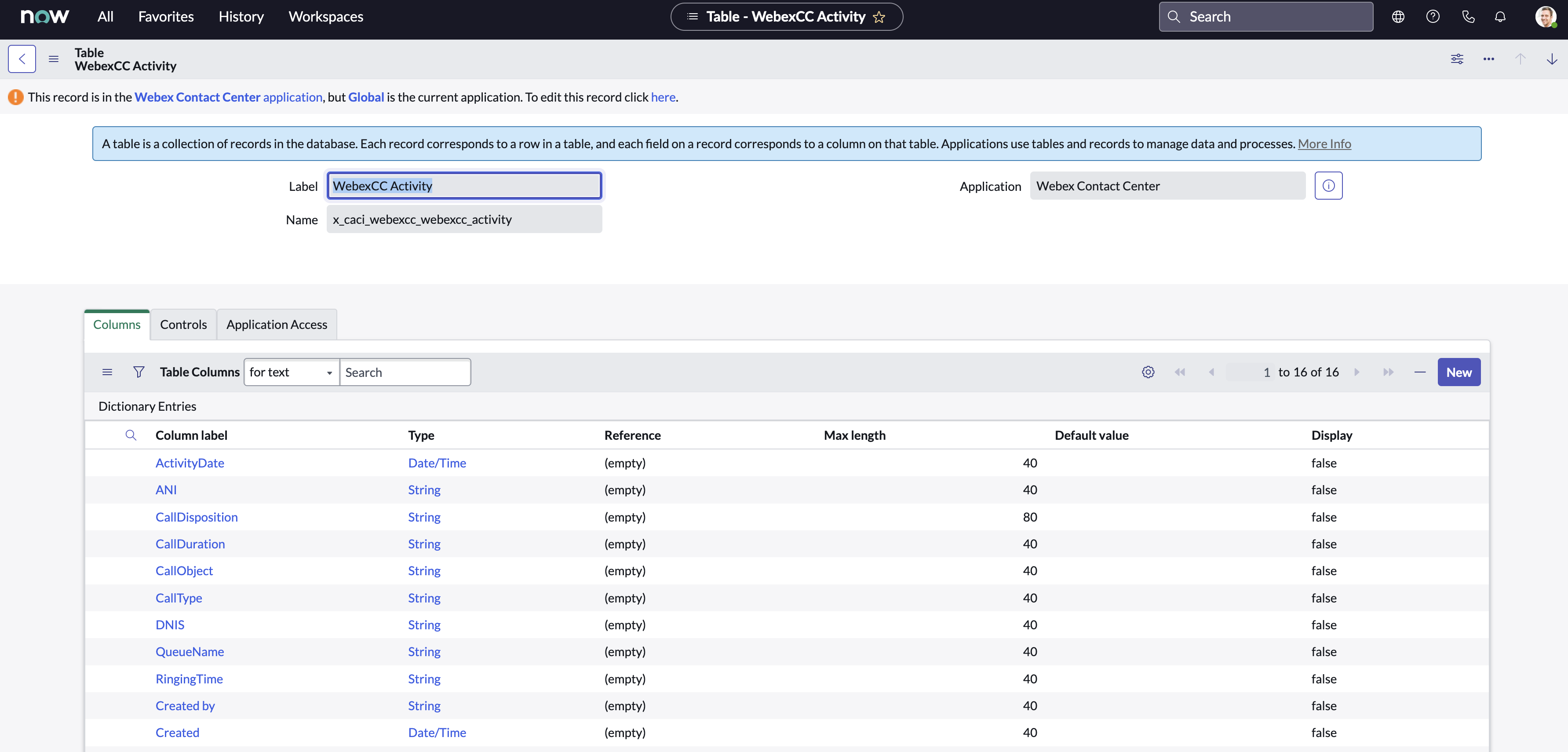Image resolution: width=1568 pixels, height=752 pixels.
Task: Sort by Max length header
Action: tap(855, 435)
